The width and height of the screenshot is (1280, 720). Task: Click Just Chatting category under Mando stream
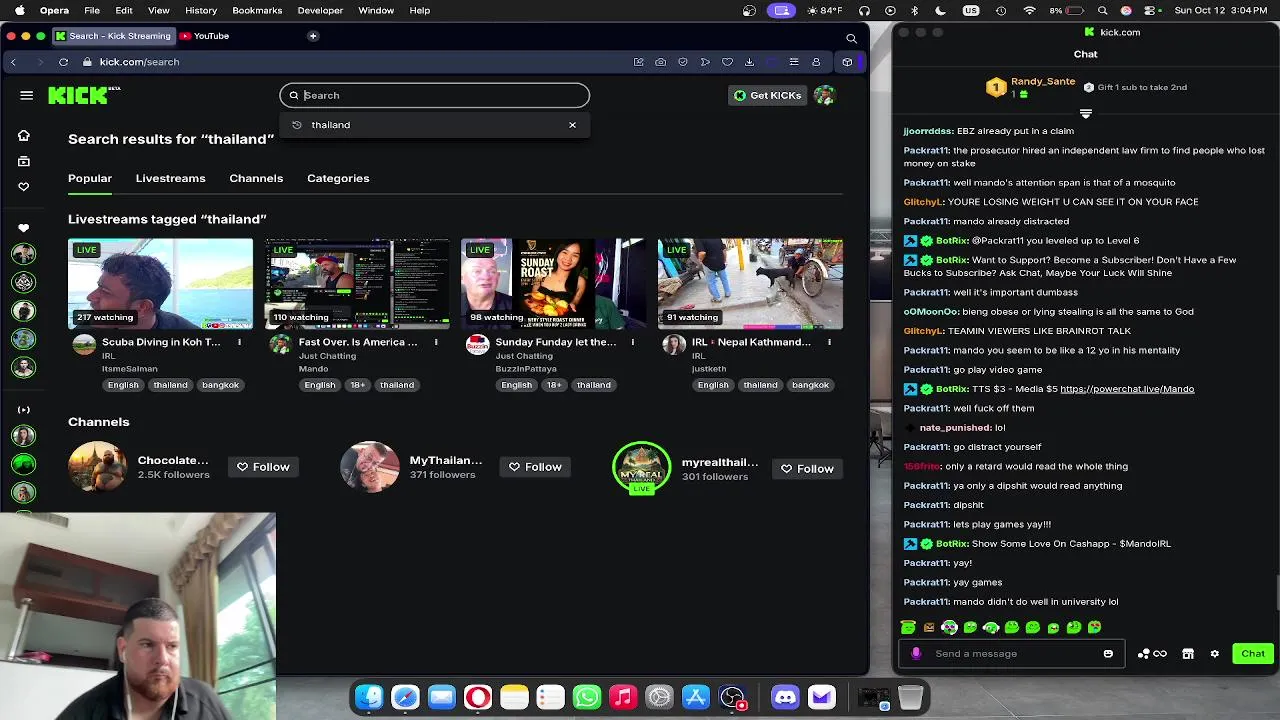(x=326, y=356)
